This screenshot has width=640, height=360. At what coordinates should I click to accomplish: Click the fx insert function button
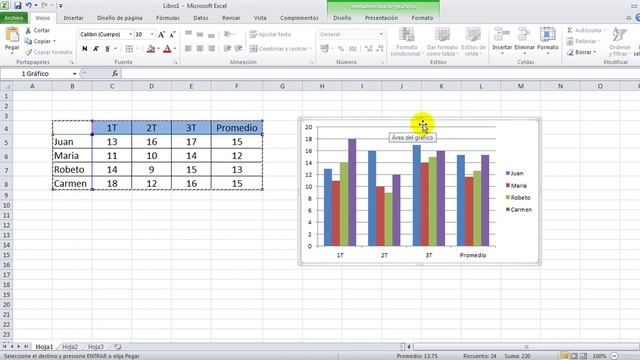click(115, 73)
